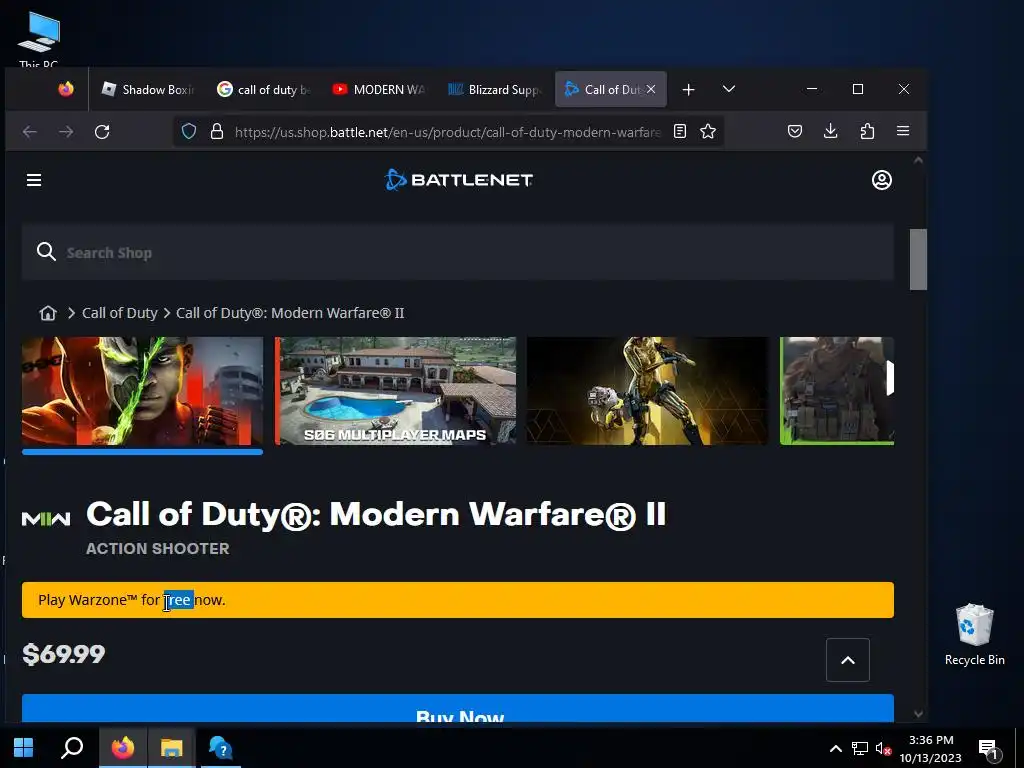Click the Play Warzone for free banner
This screenshot has width=1024, height=768.
tap(457, 600)
